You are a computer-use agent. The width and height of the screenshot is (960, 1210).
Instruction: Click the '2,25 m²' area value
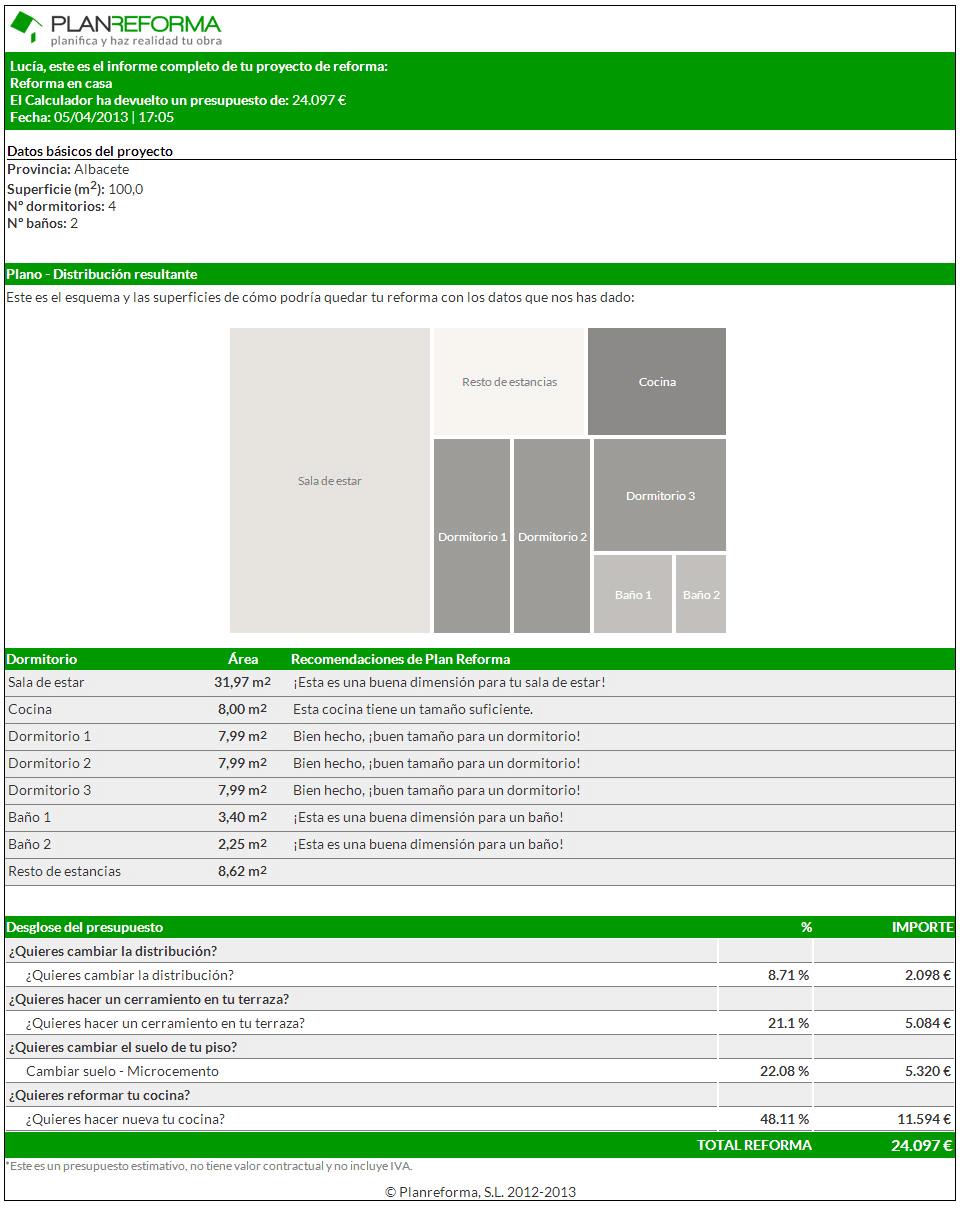pos(242,844)
